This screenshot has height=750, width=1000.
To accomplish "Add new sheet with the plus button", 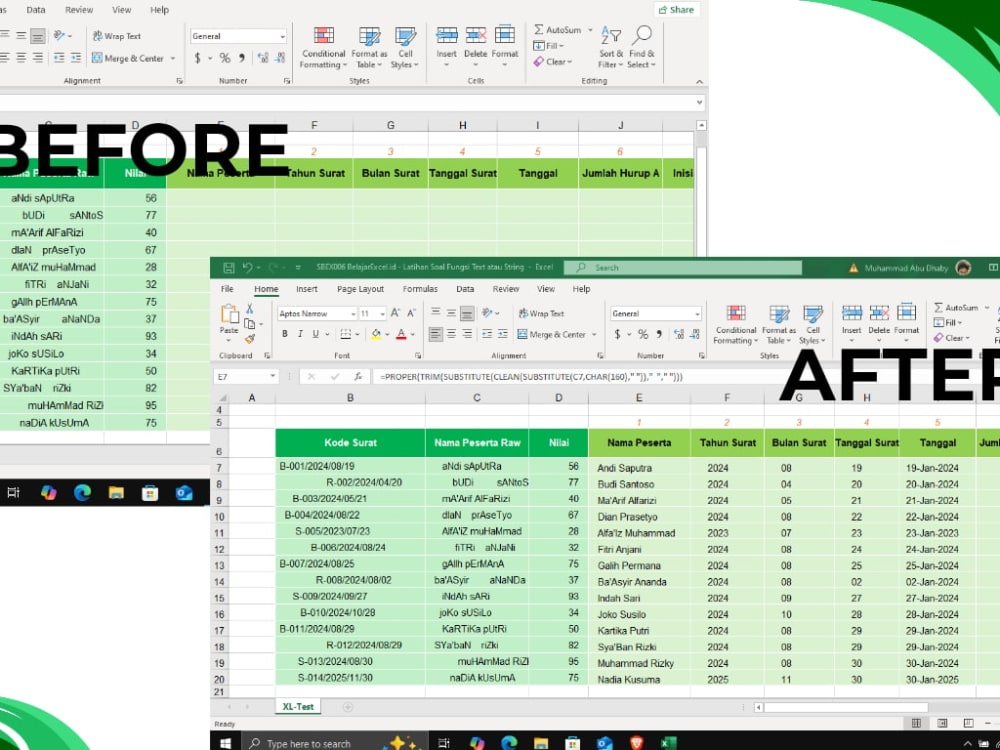I will coord(348,707).
